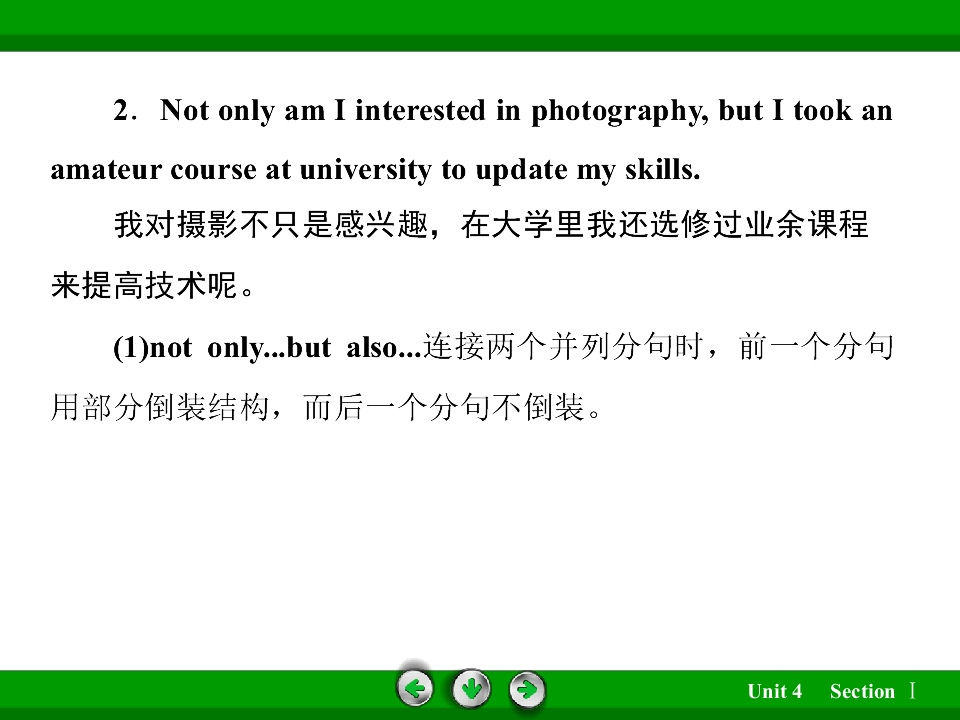Click the sentence number "2."
This screenshot has width=960, height=720.
click(122, 111)
